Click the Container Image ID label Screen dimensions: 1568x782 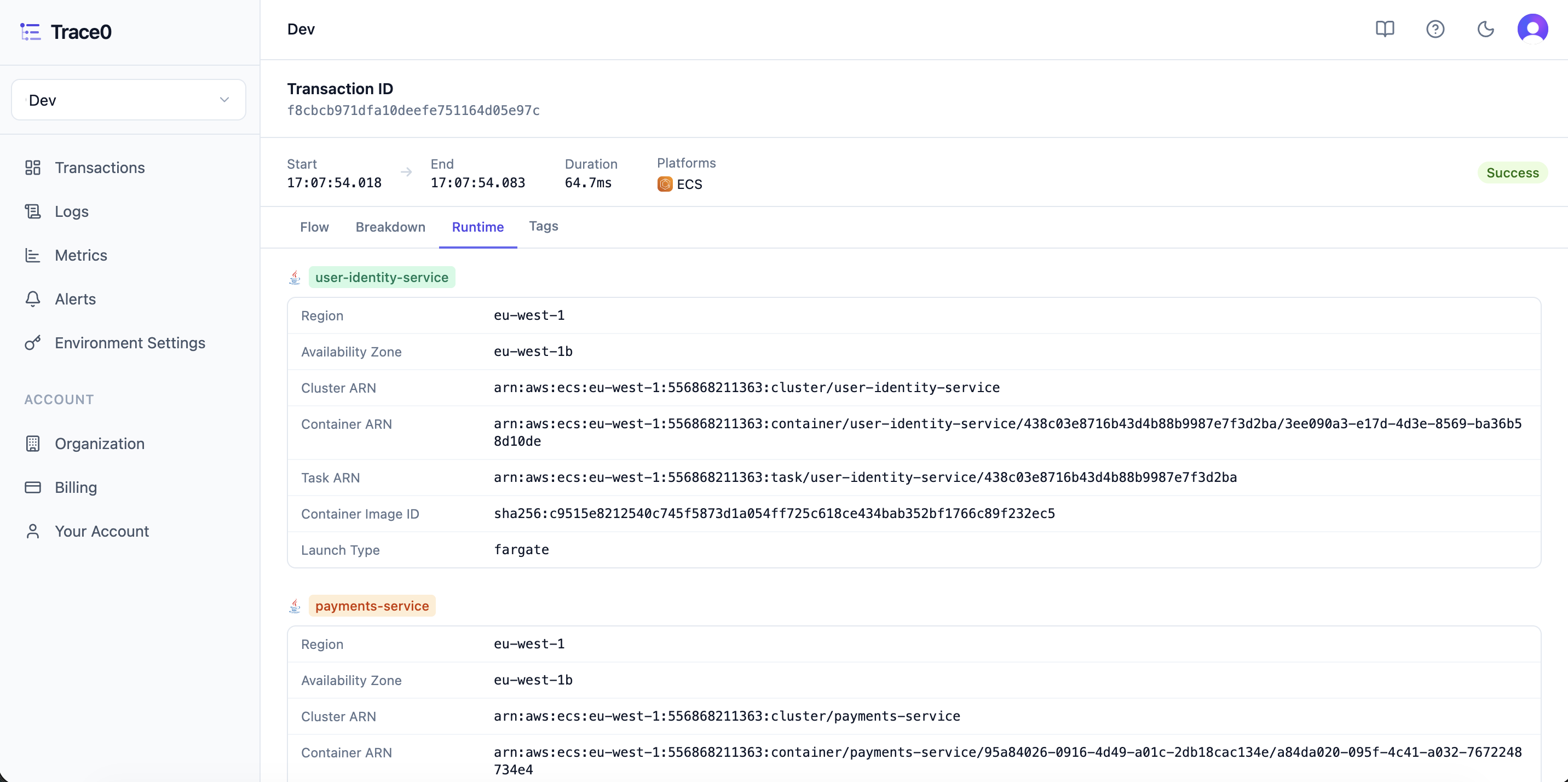(360, 514)
